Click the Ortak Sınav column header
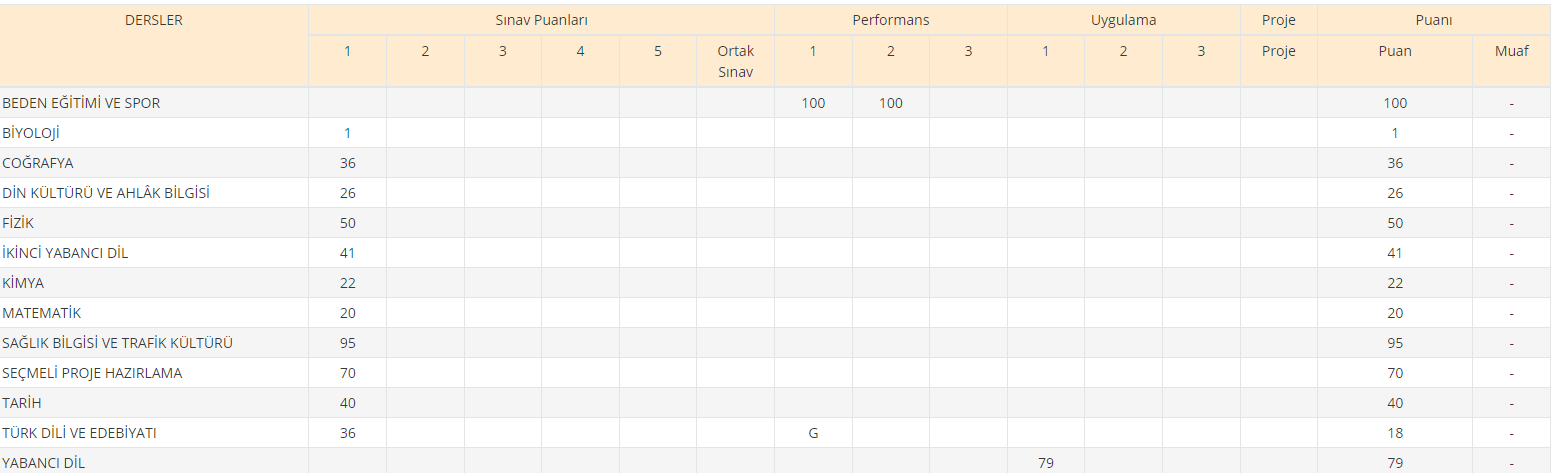The width and height of the screenshot is (1567, 473). 735,61
